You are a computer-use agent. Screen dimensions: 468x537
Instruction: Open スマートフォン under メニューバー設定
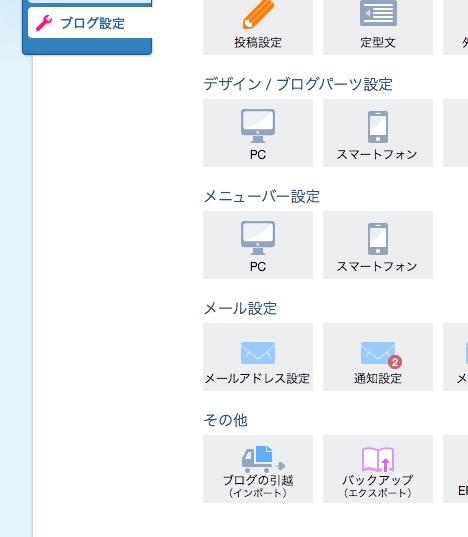click(x=378, y=245)
